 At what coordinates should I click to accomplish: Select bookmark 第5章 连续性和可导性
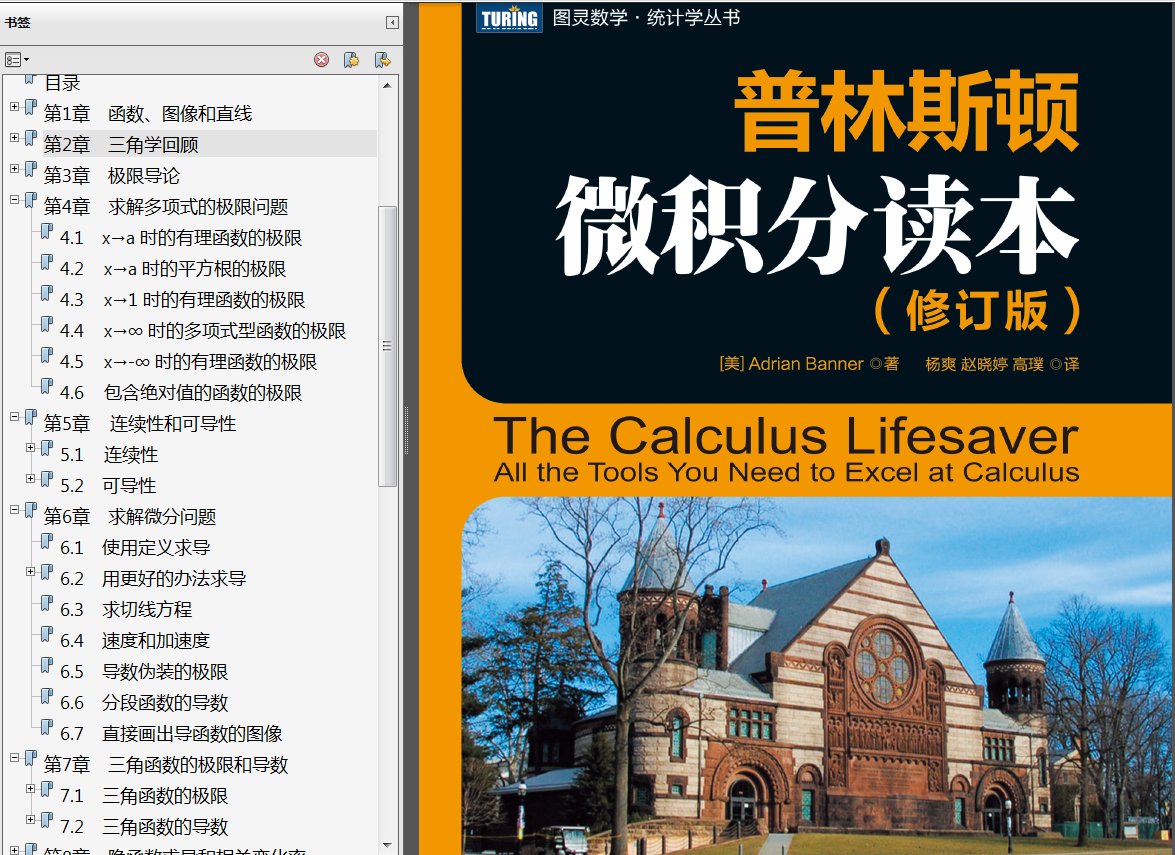click(x=139, y=424)
